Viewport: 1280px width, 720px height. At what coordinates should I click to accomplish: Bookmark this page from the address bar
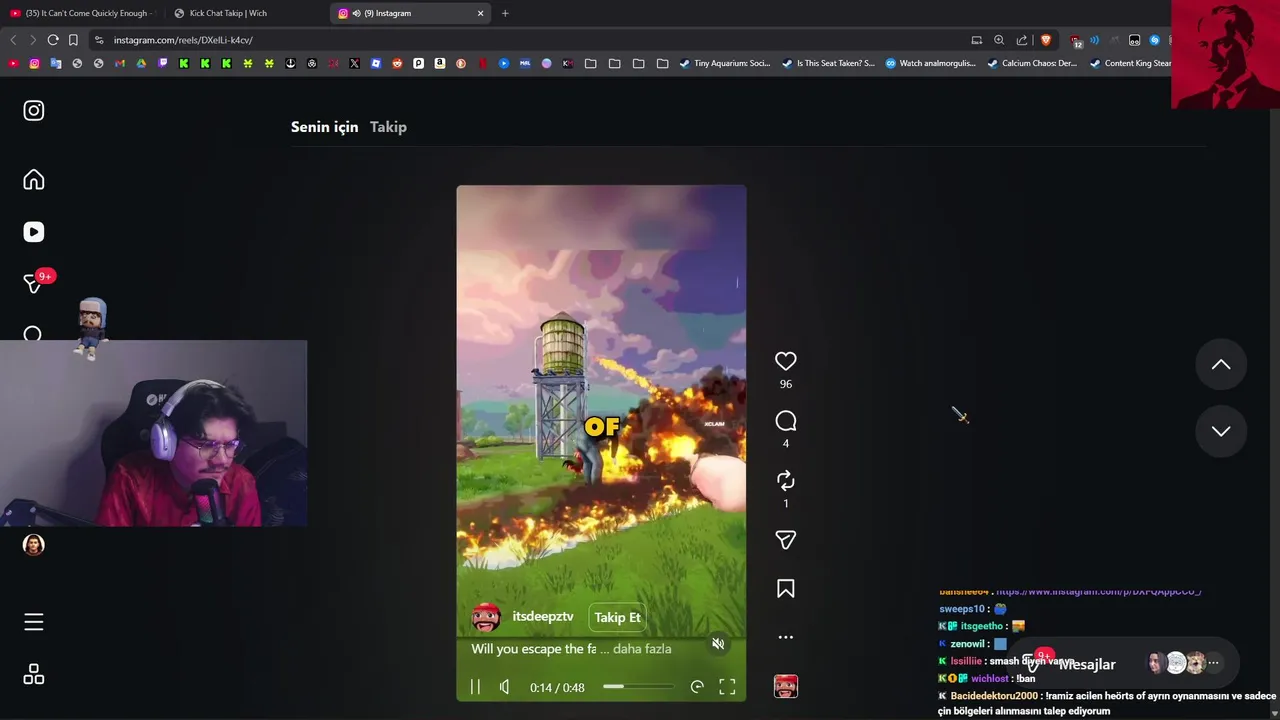pyautogui.click(x=73, y=40)
